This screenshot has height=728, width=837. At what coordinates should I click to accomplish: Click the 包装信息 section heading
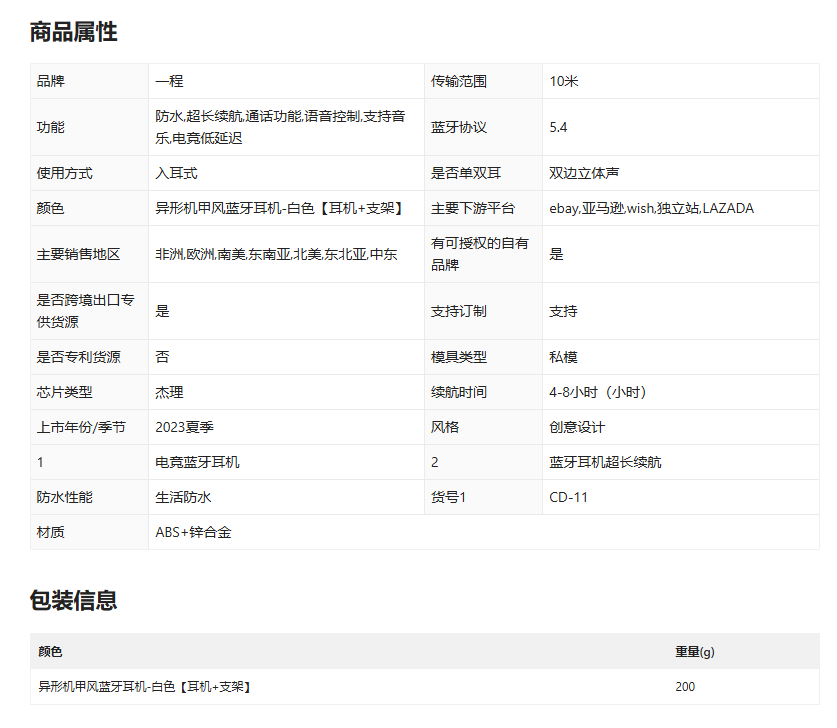73,600
